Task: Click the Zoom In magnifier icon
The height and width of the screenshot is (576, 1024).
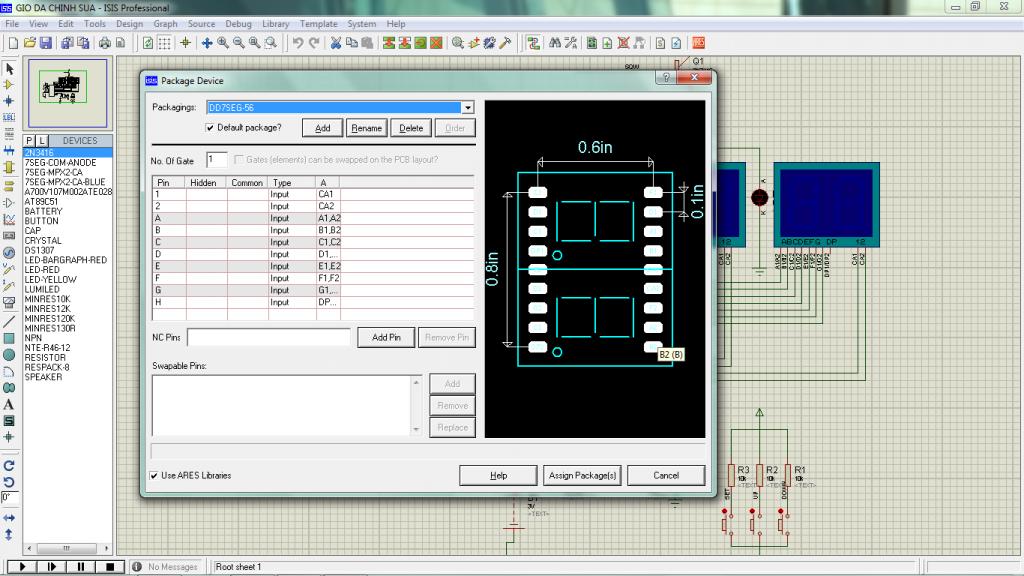Action: (223, 43)
